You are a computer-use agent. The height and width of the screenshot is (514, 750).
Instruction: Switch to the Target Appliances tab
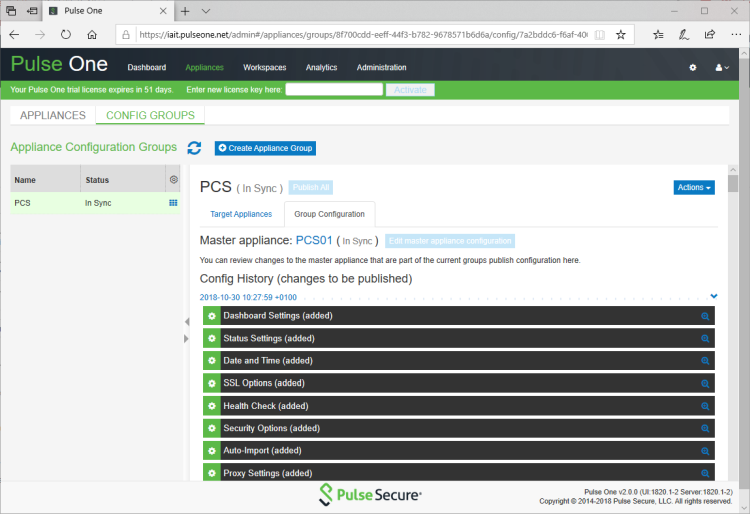pos(240,214)
